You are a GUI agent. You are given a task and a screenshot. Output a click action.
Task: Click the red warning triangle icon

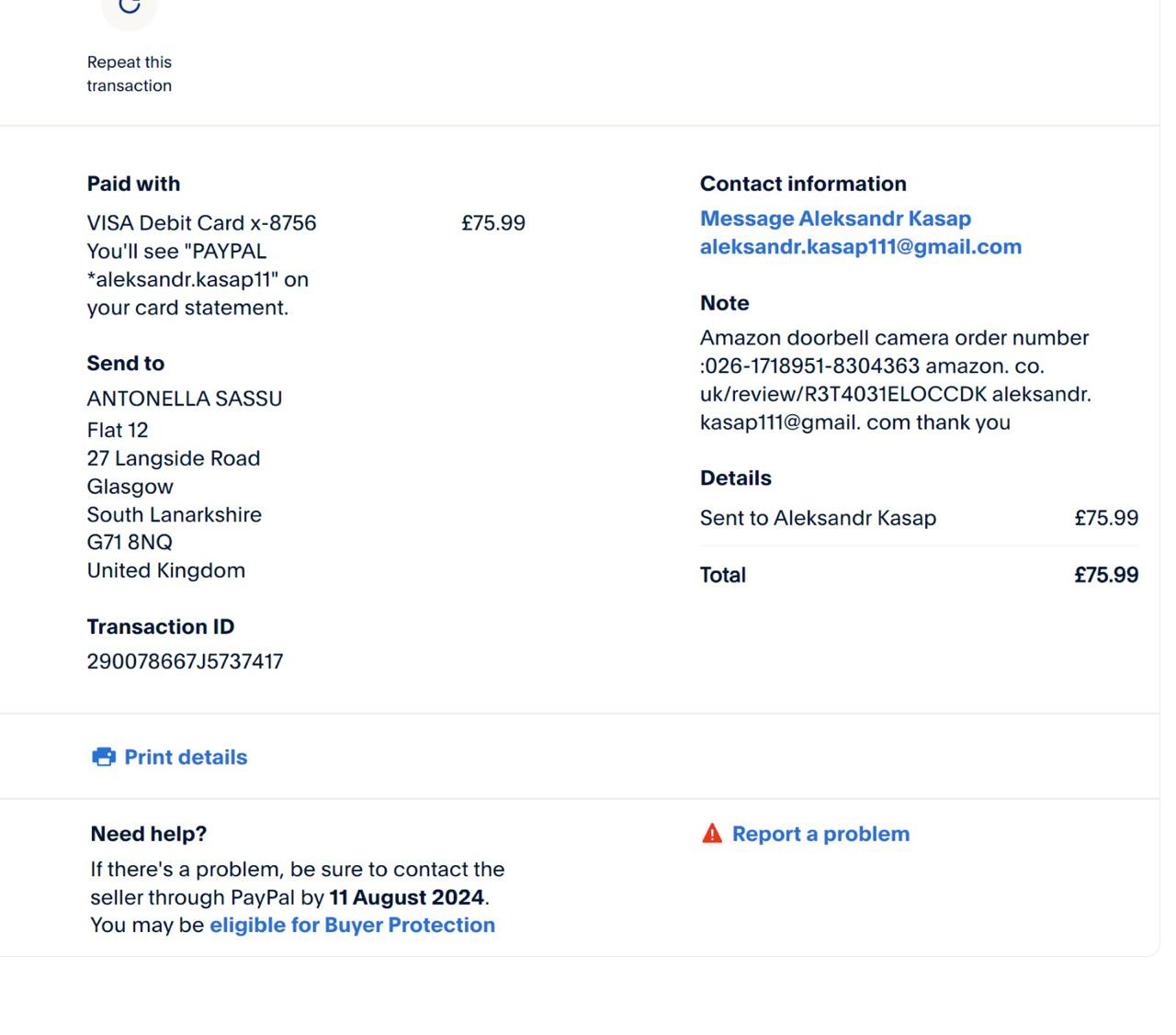pyautogui.click(x=712, y=834)
